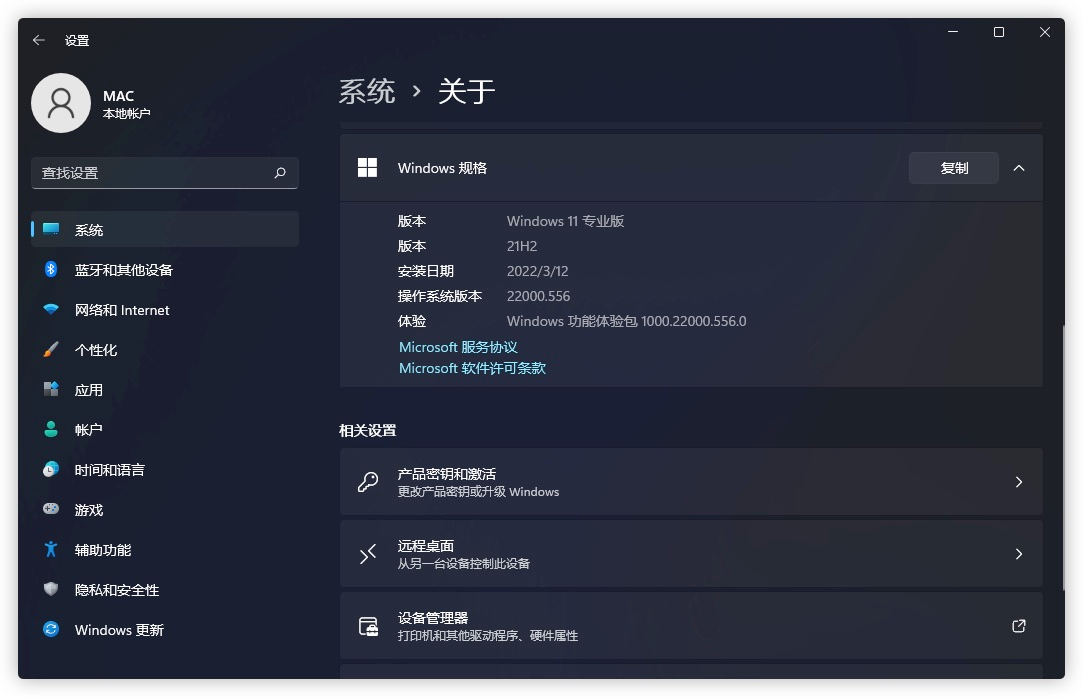
Task: Click the Windows 更新 refresh icon
Action: coord(51,629)
